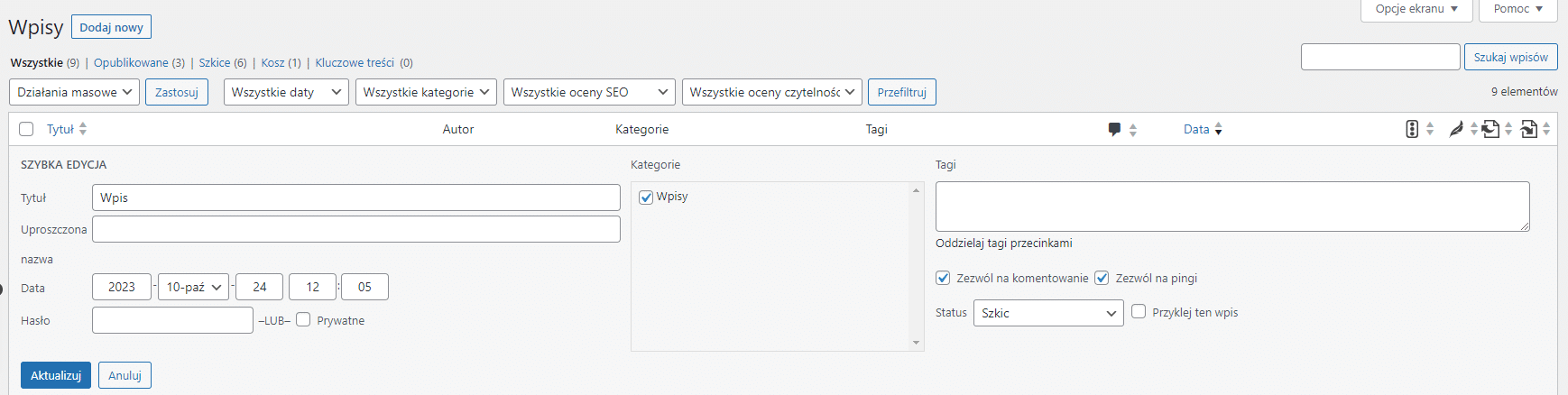Sort by Yoast SEO score traffic-light icon
Viewport: 1568px width, 395px height.
click(x=1412, y=129)
